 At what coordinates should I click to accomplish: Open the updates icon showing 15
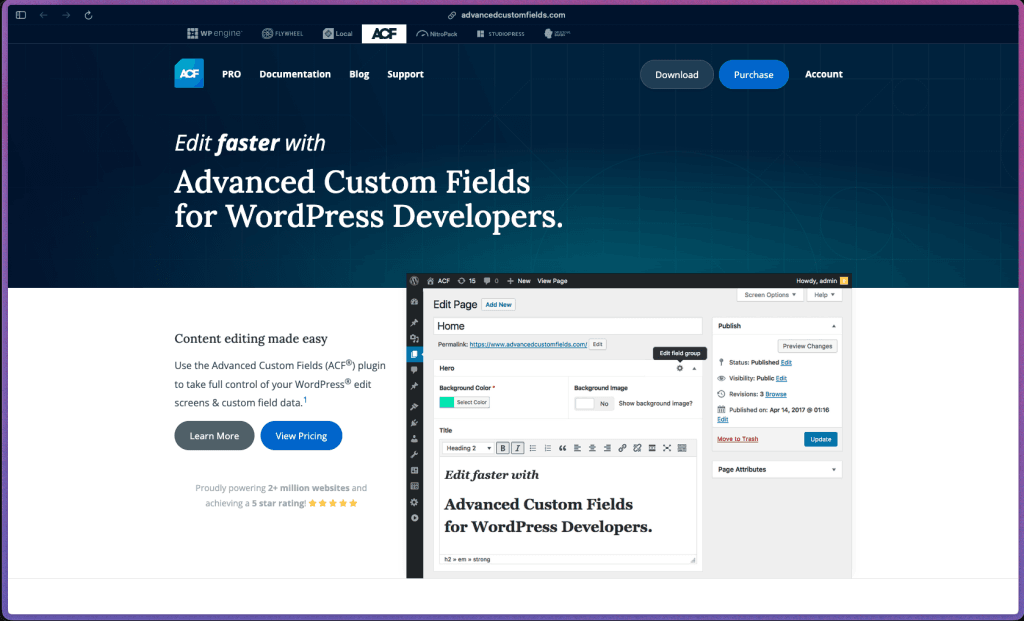[x=466, y=281]
